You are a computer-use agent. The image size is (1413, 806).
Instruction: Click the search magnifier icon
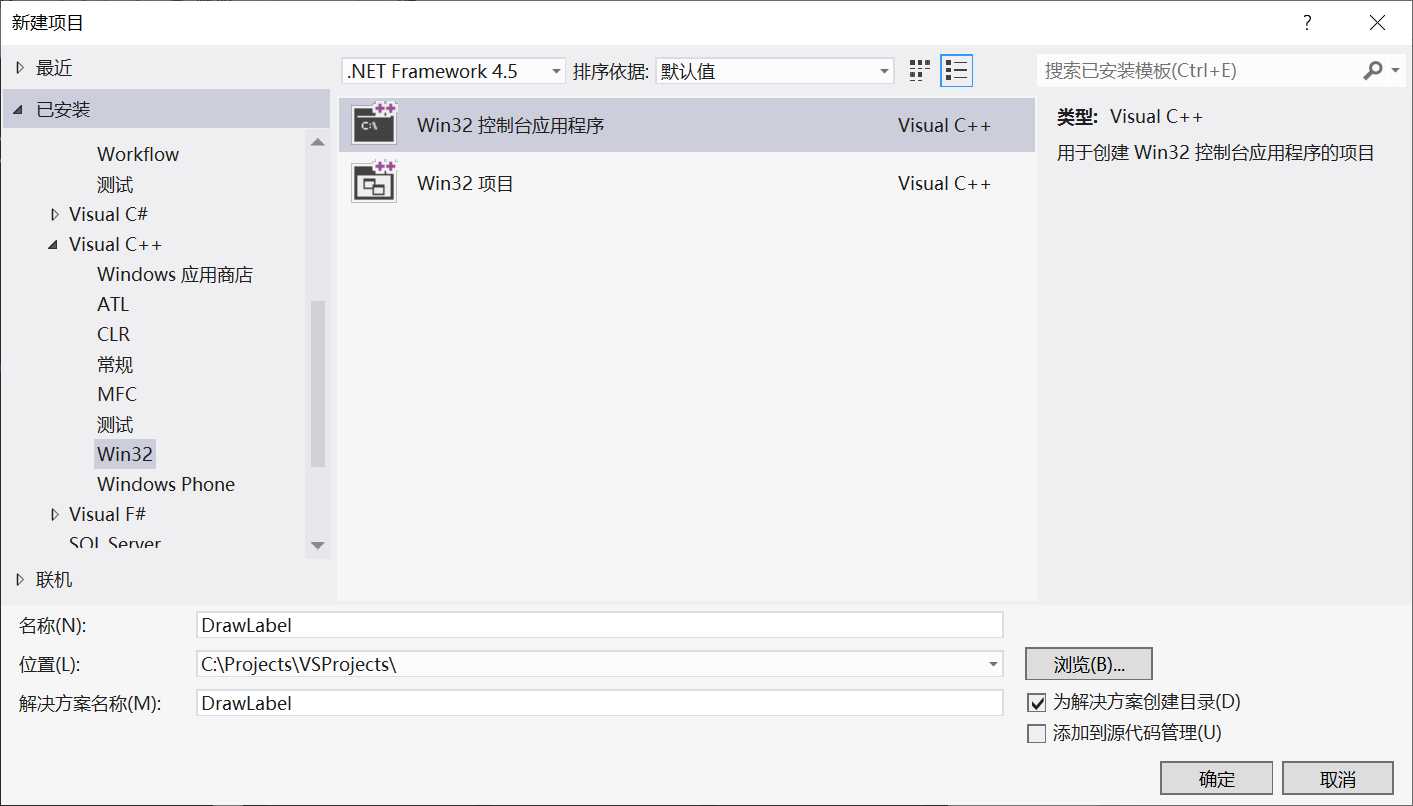pos(1373,70)
